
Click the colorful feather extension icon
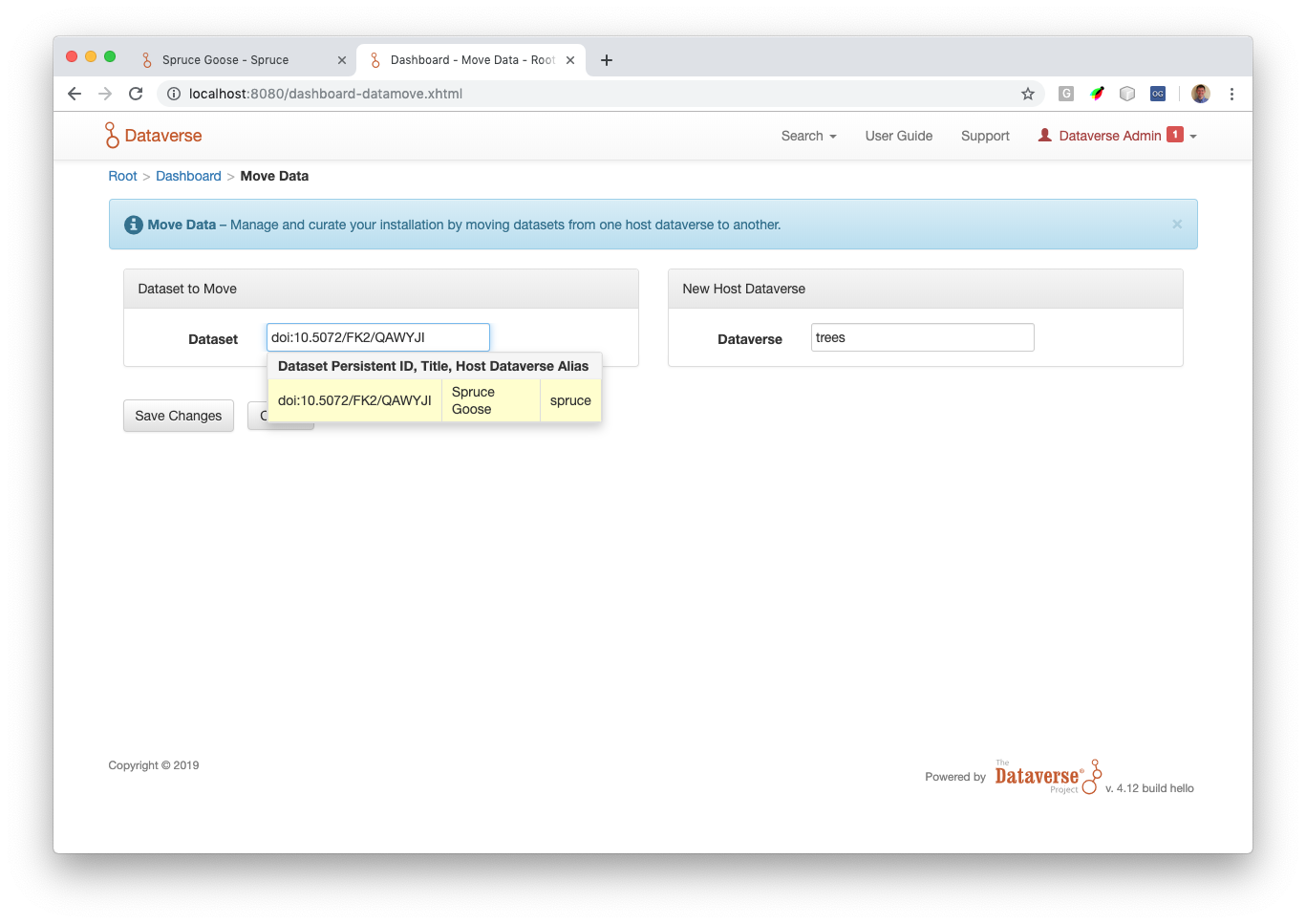click(x=1097, y=94)
